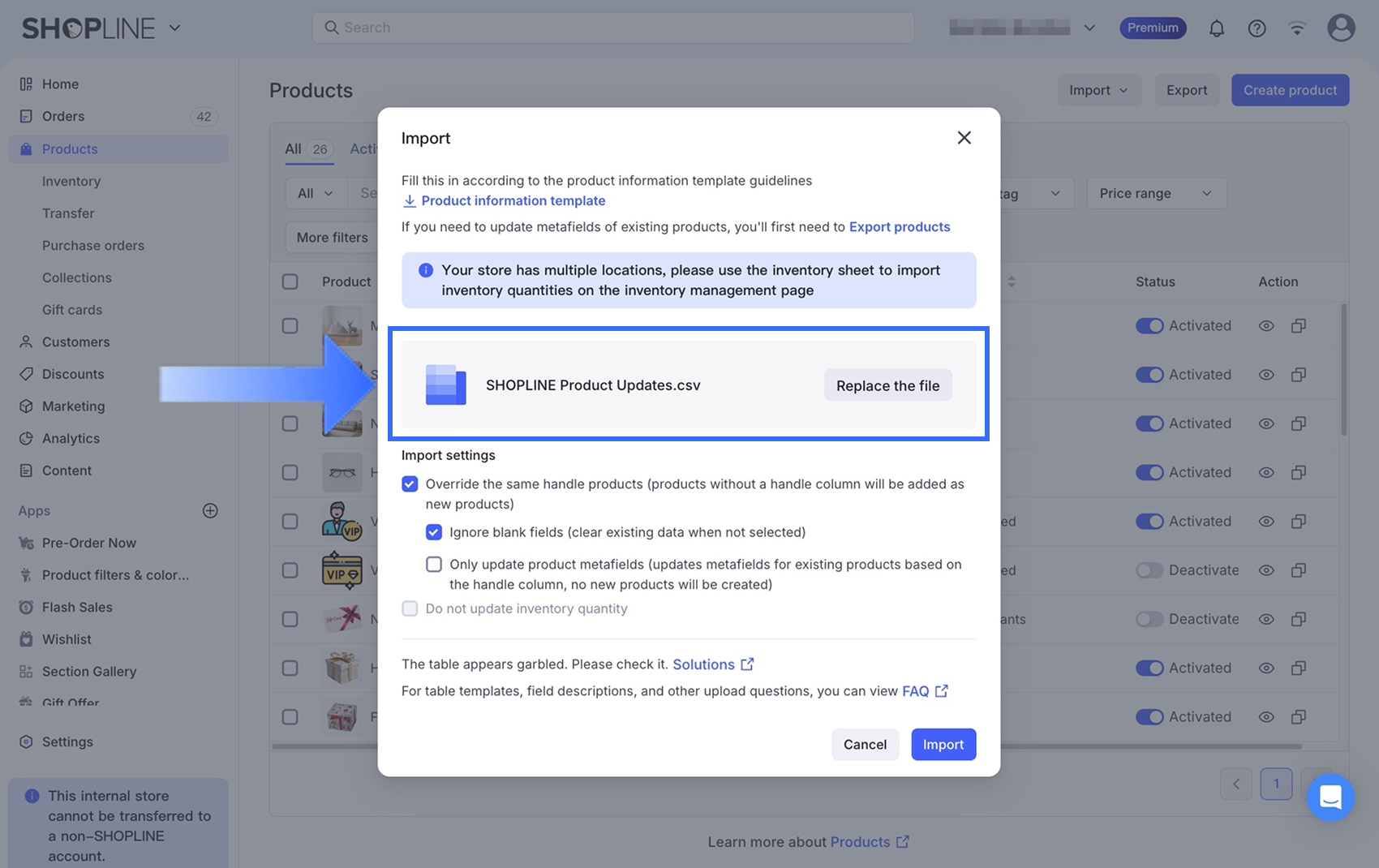
Task: Open the live chat bubble
Action: (1330, 797)
